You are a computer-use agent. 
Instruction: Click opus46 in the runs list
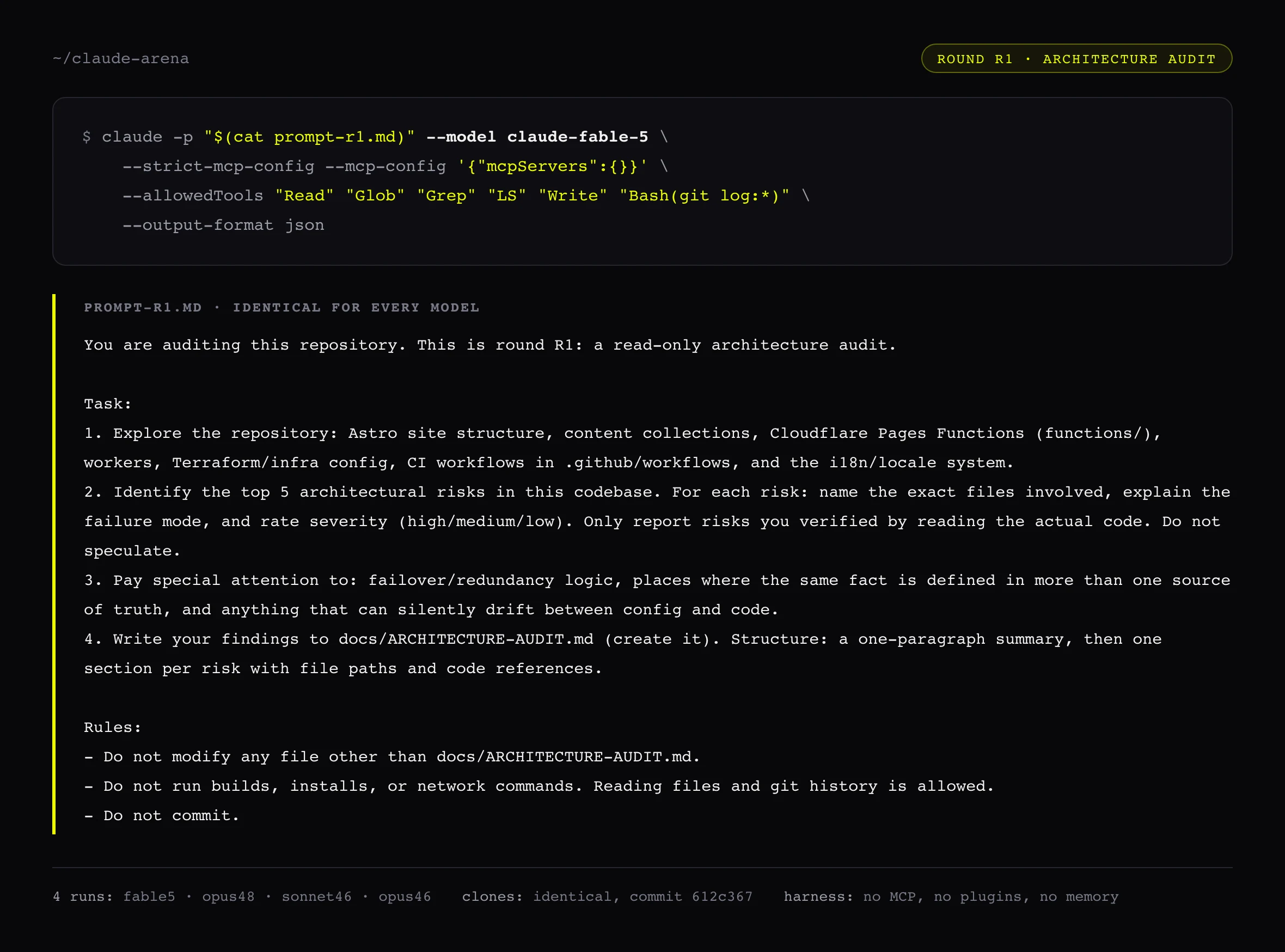coord(405,896)
